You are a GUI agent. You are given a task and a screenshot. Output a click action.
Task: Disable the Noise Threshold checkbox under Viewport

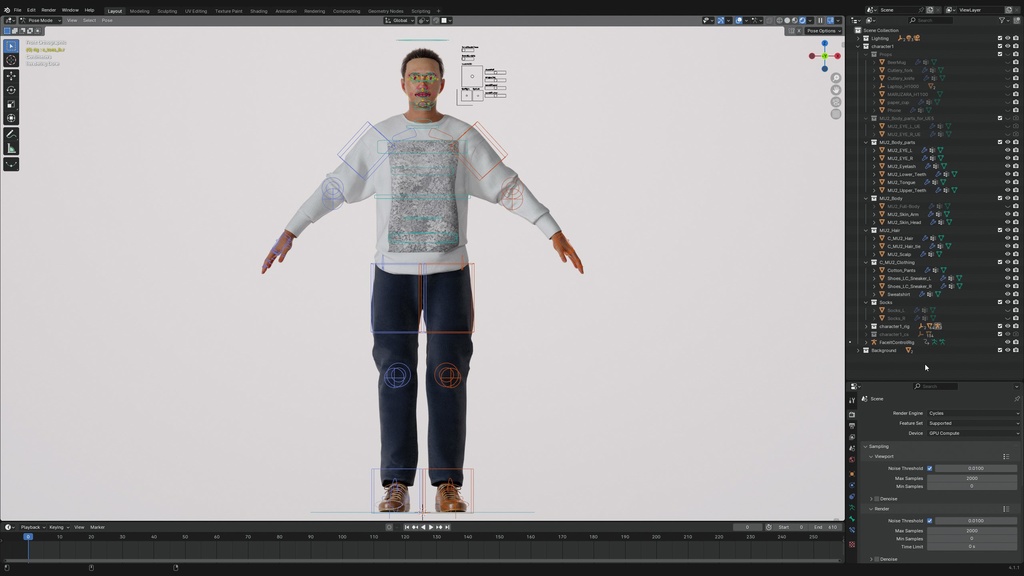(x=930, y=468)
